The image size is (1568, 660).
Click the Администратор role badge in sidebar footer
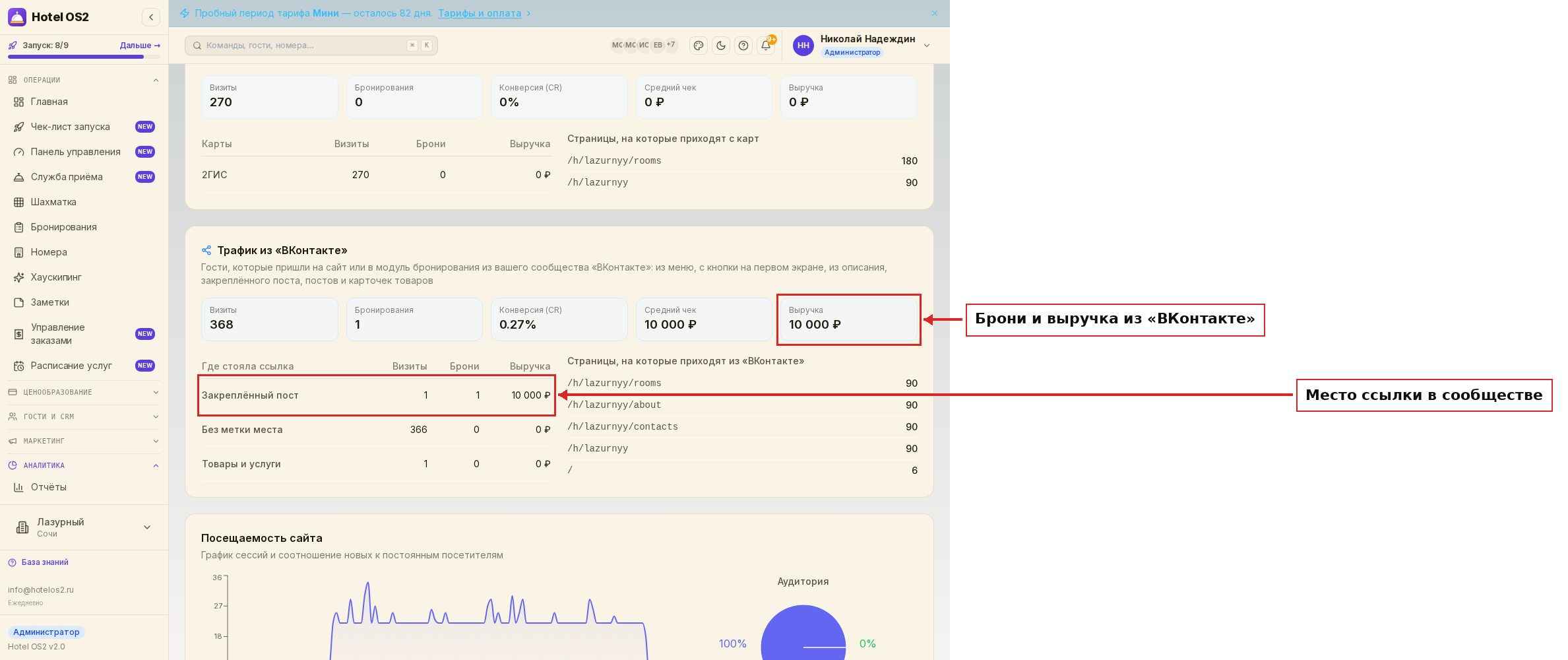(46, 632)
